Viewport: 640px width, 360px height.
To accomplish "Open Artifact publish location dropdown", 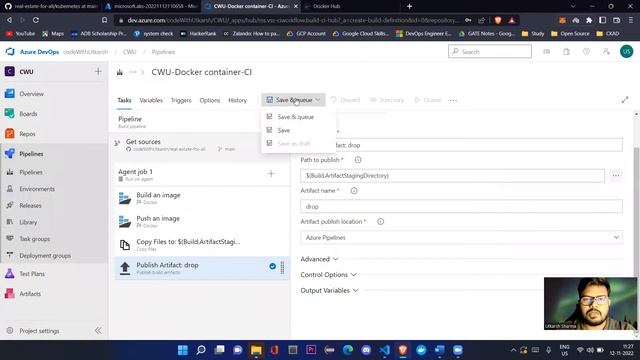I will pos(461,237).
